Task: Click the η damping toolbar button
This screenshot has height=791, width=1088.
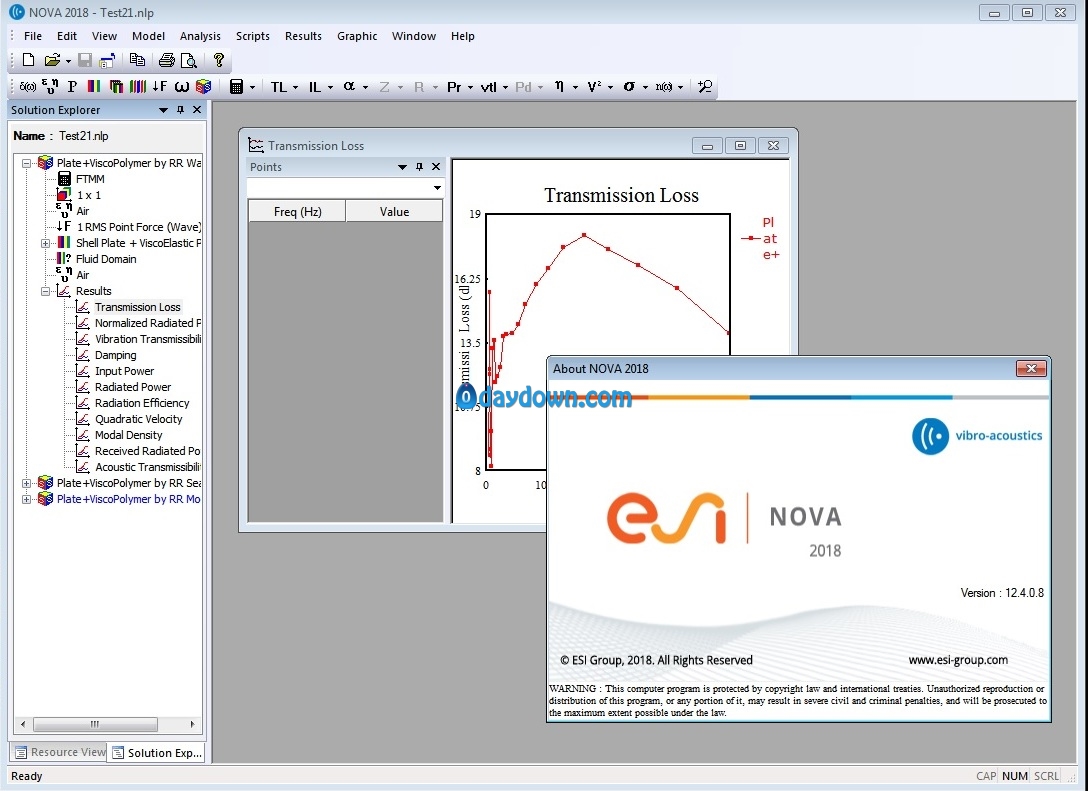Action: coord(559,87)
